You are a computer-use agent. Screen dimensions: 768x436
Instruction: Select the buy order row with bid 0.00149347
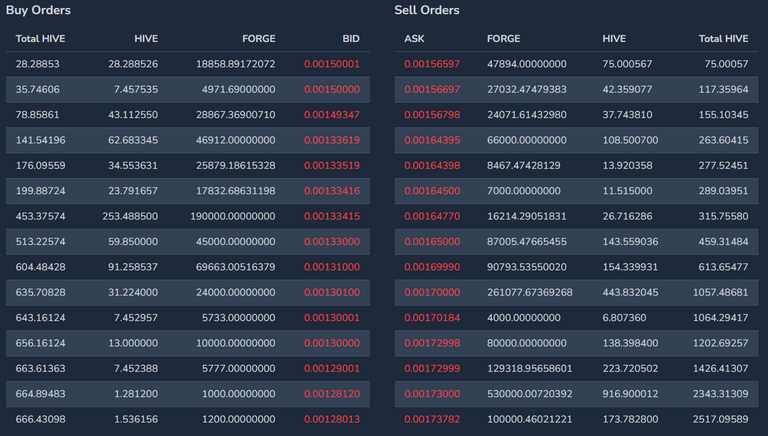pyautogui.click(x=188, y=115)
